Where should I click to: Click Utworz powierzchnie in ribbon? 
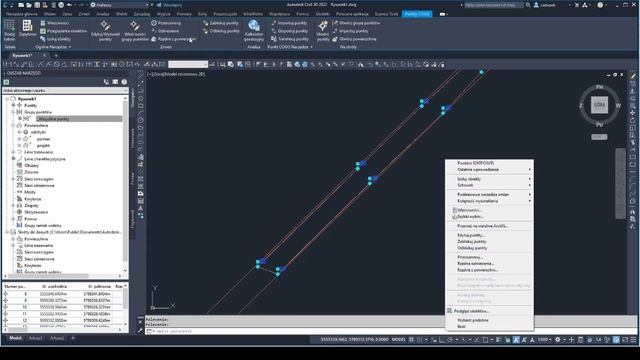(x=354, y=39)
